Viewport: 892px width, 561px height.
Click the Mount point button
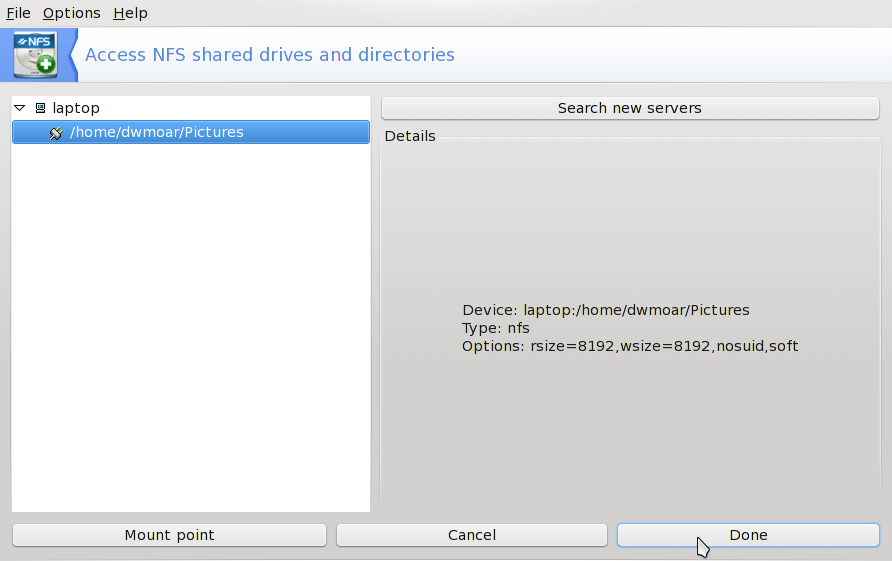point(169,535)
